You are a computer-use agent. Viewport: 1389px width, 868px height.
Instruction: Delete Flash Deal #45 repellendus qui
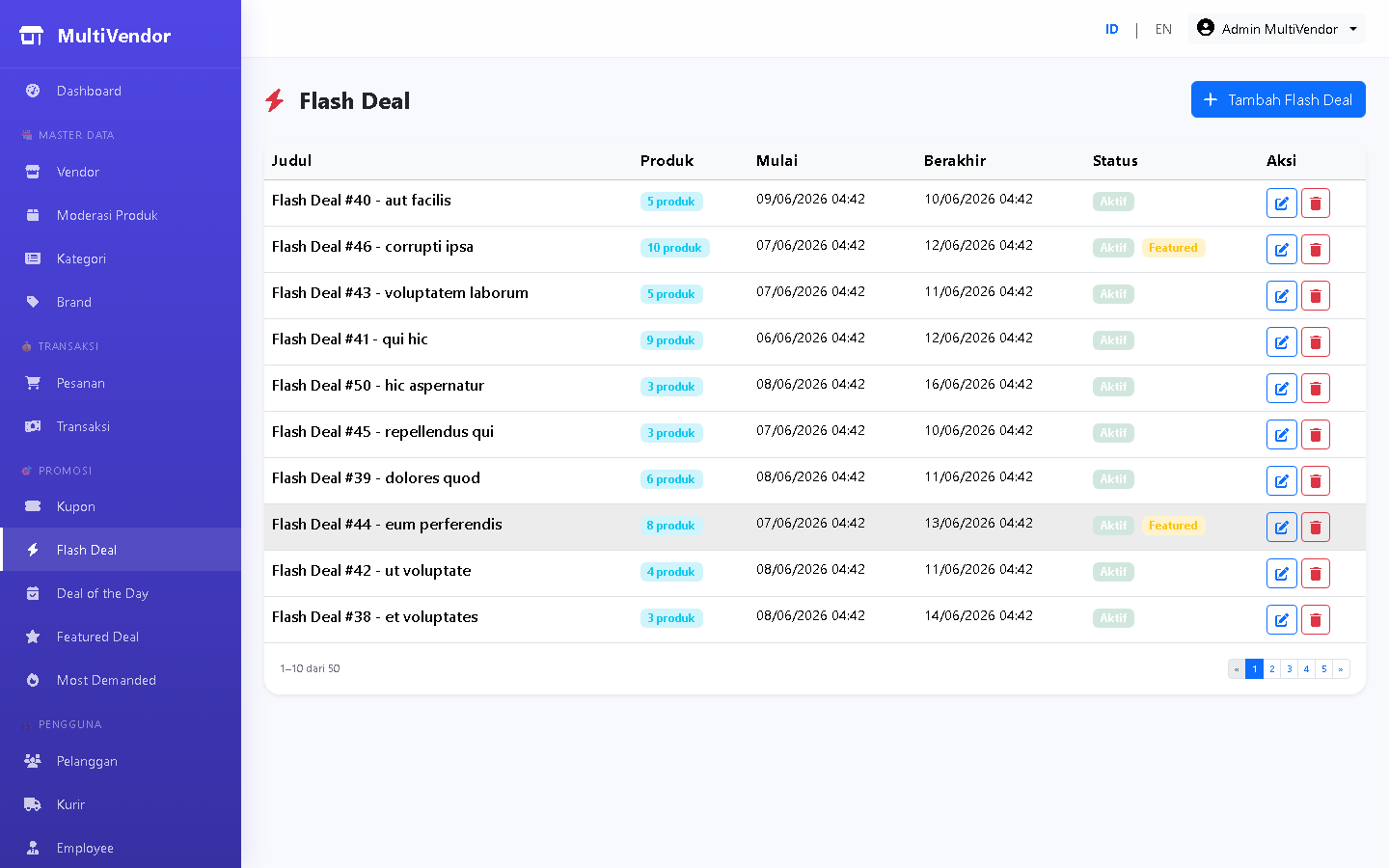pyautogui.click(x=1316, y=435)
